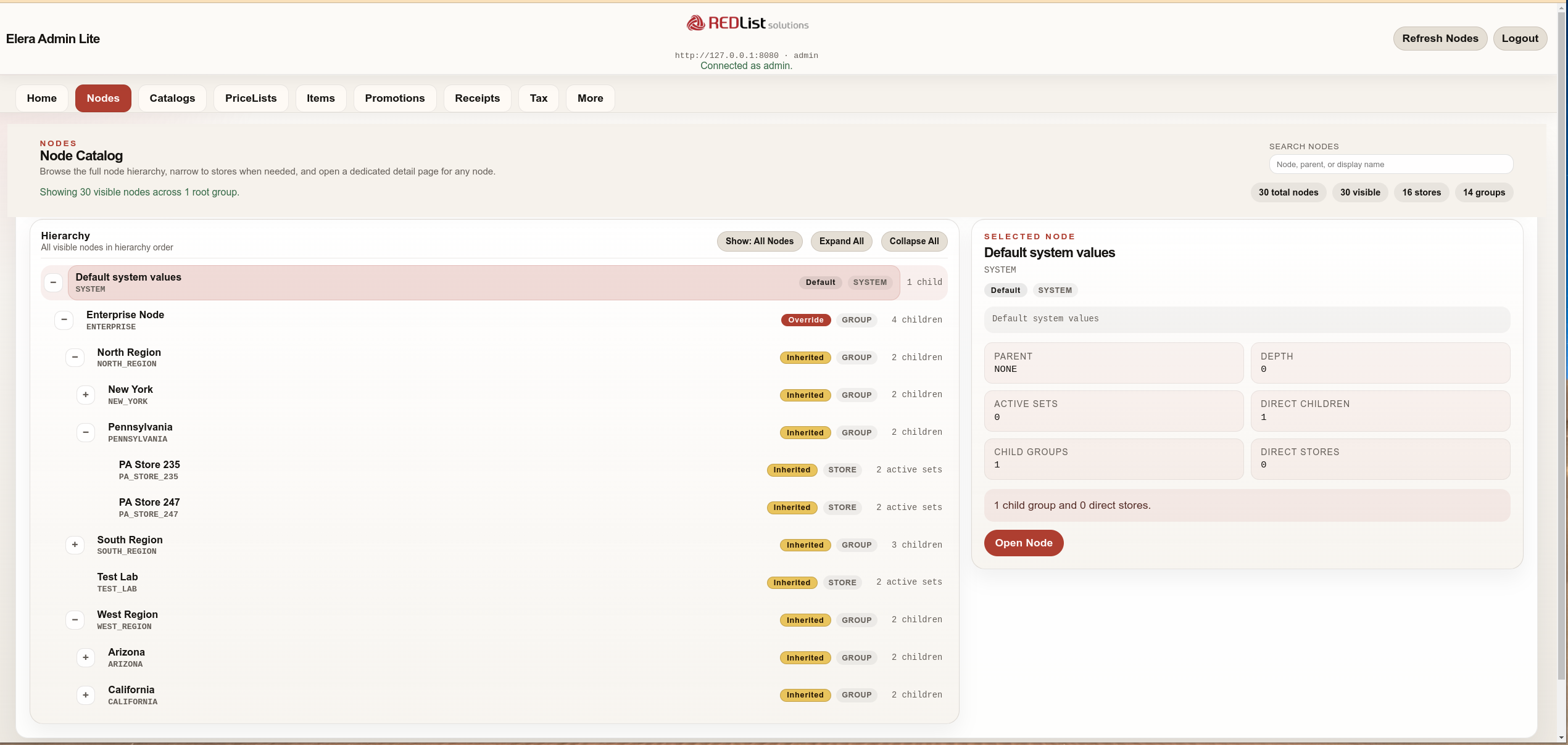Click the Expand All button
Viewport: 1568px width, 745px height.
click(842, 241)
